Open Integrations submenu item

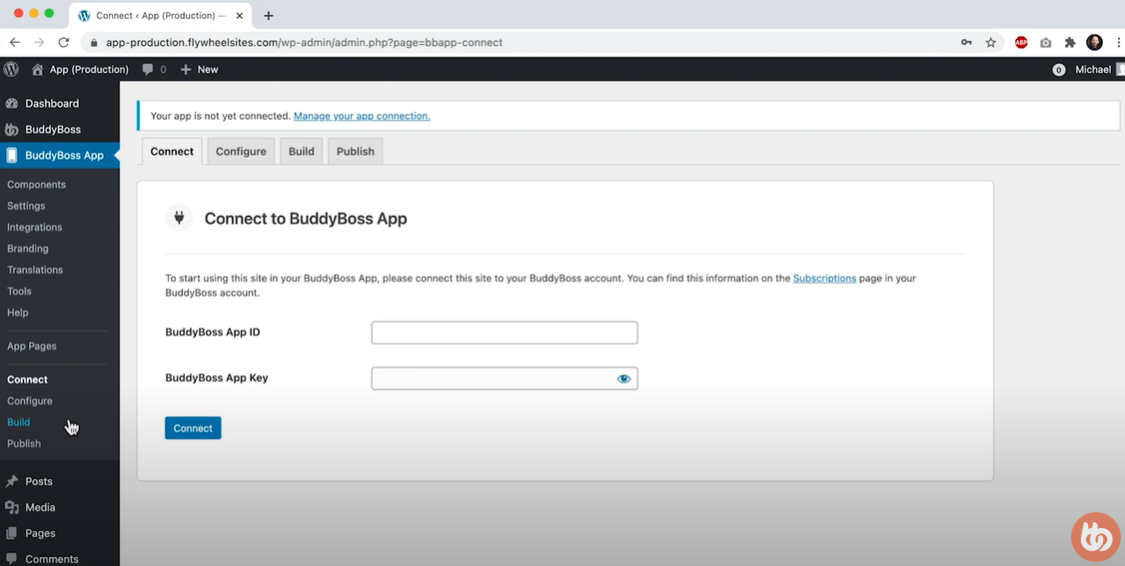pos(34,227)
